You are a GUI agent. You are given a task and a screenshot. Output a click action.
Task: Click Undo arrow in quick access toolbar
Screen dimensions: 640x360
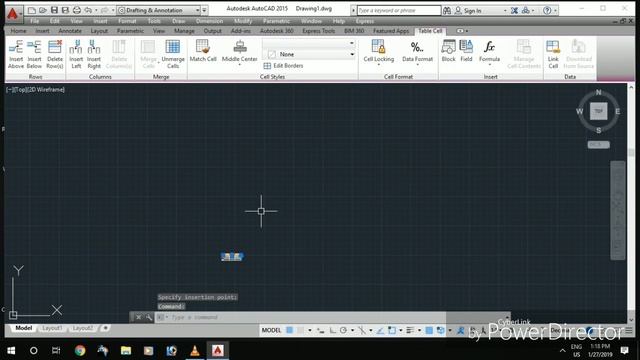coord(88,10)
